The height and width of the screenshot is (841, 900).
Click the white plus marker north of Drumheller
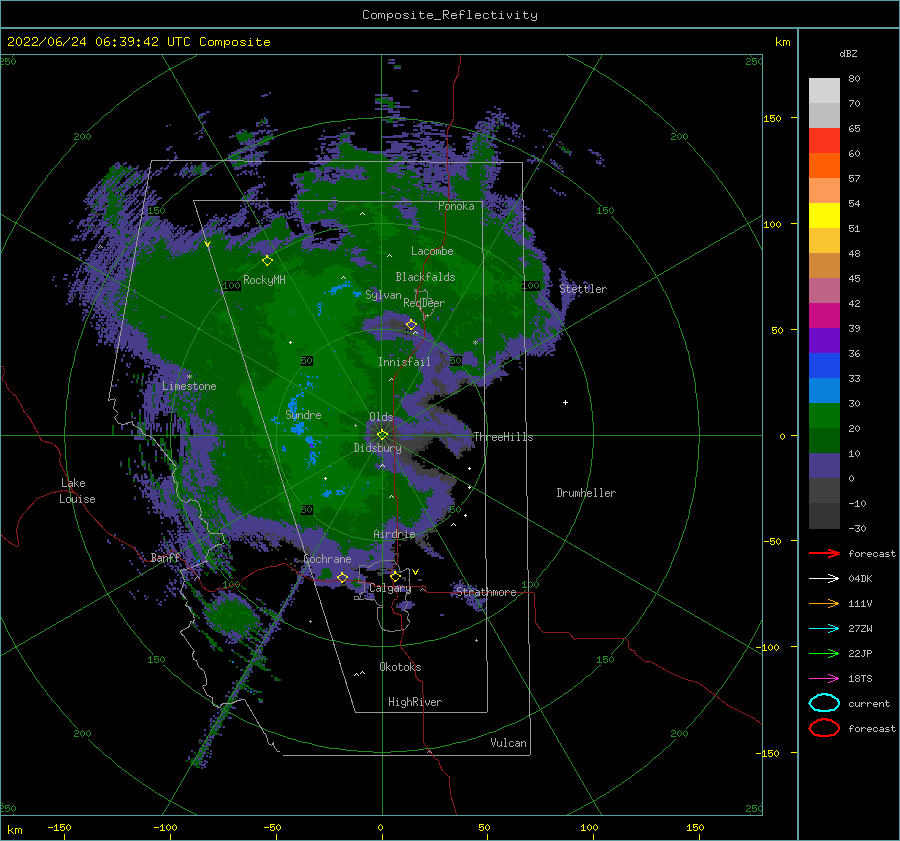565,402
